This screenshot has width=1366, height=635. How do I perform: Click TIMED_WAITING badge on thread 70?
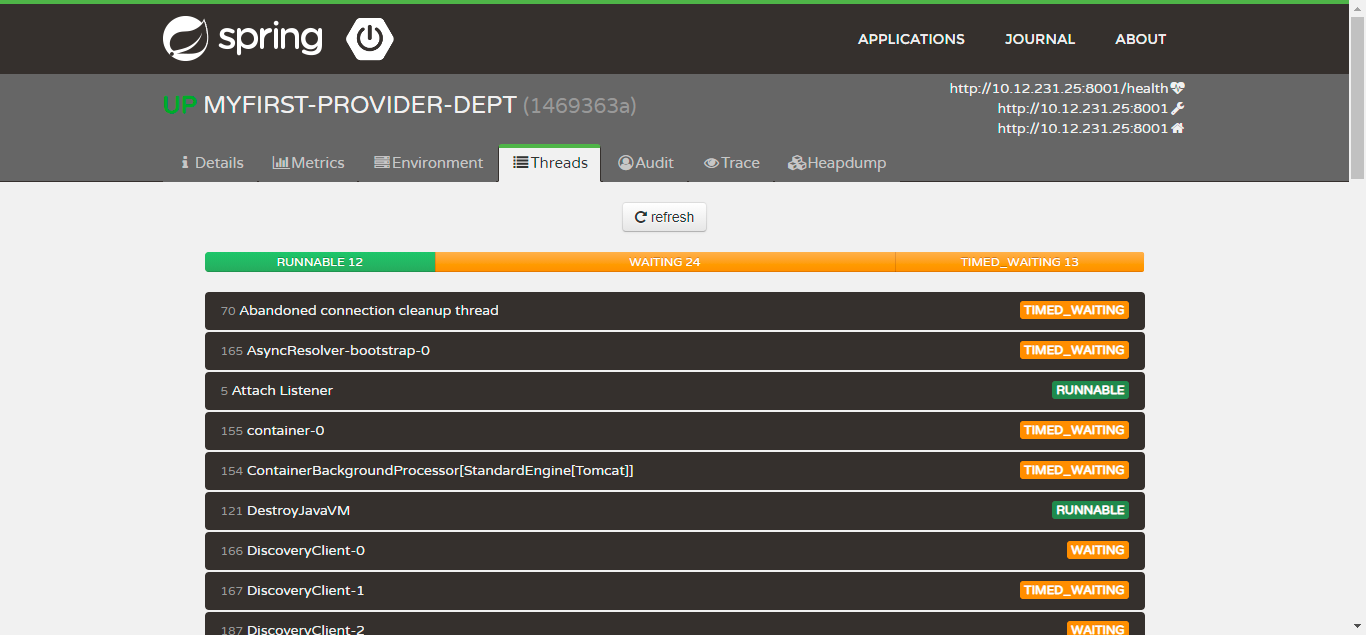point(1074,310)
